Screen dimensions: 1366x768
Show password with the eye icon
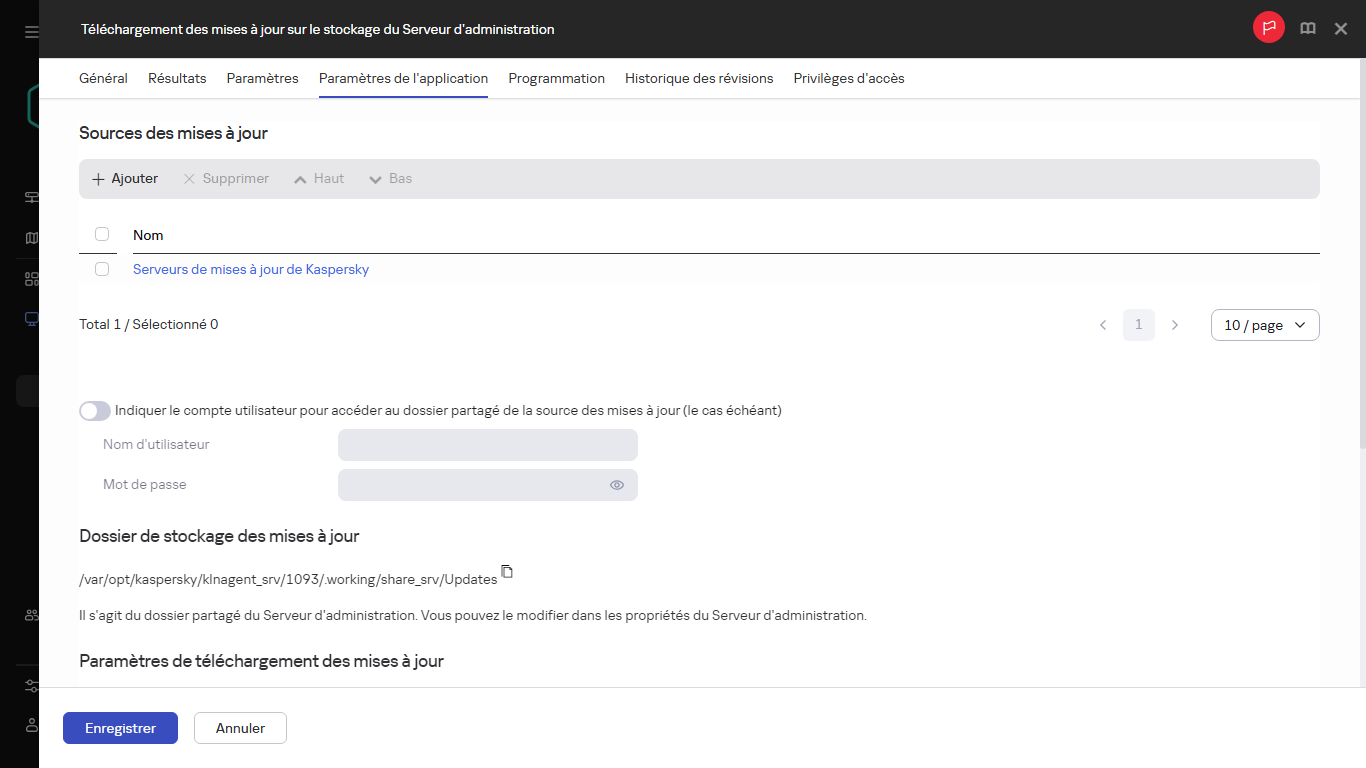tap(617, 485)
